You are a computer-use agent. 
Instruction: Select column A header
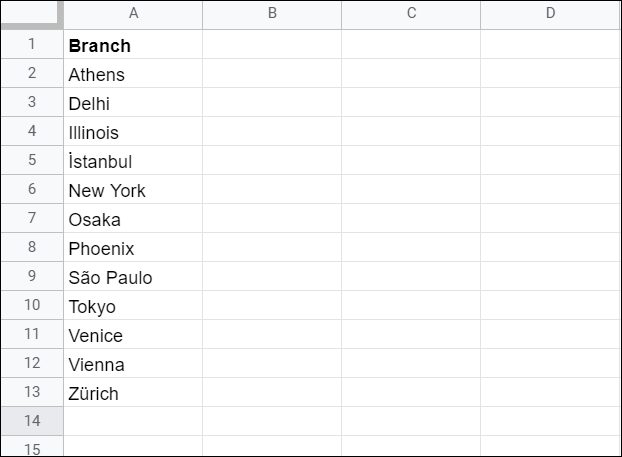click(x=133, y=15)
